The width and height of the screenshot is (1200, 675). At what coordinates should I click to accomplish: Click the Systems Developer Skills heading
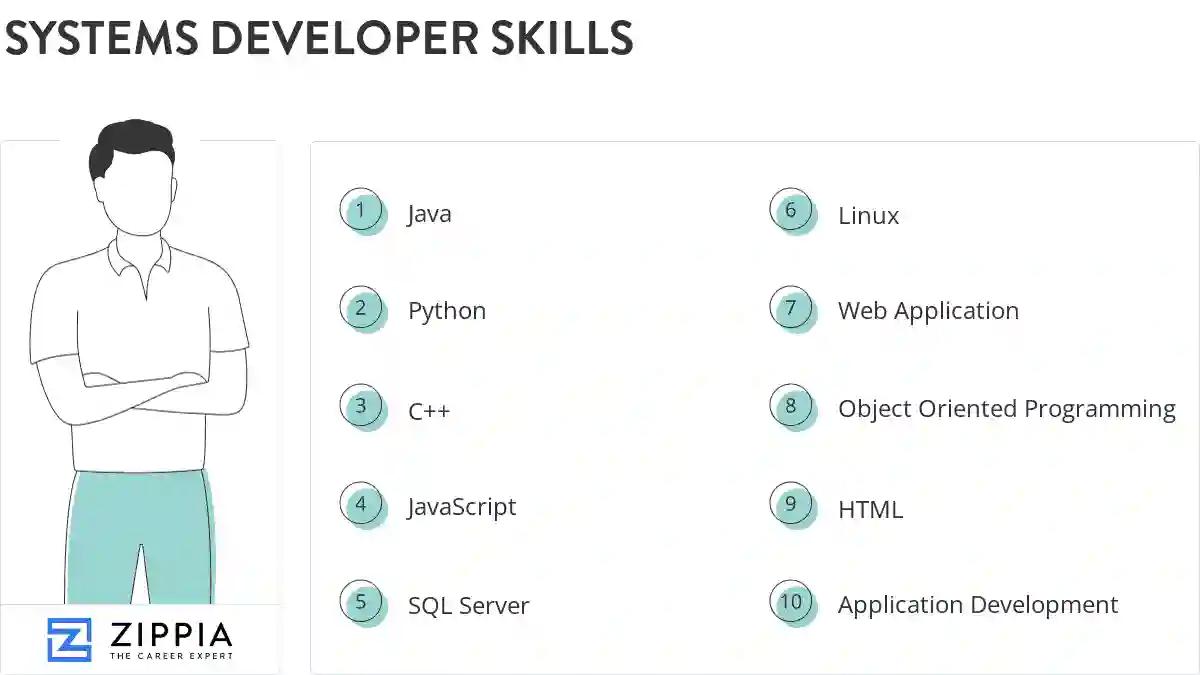(x=320, y=40)
